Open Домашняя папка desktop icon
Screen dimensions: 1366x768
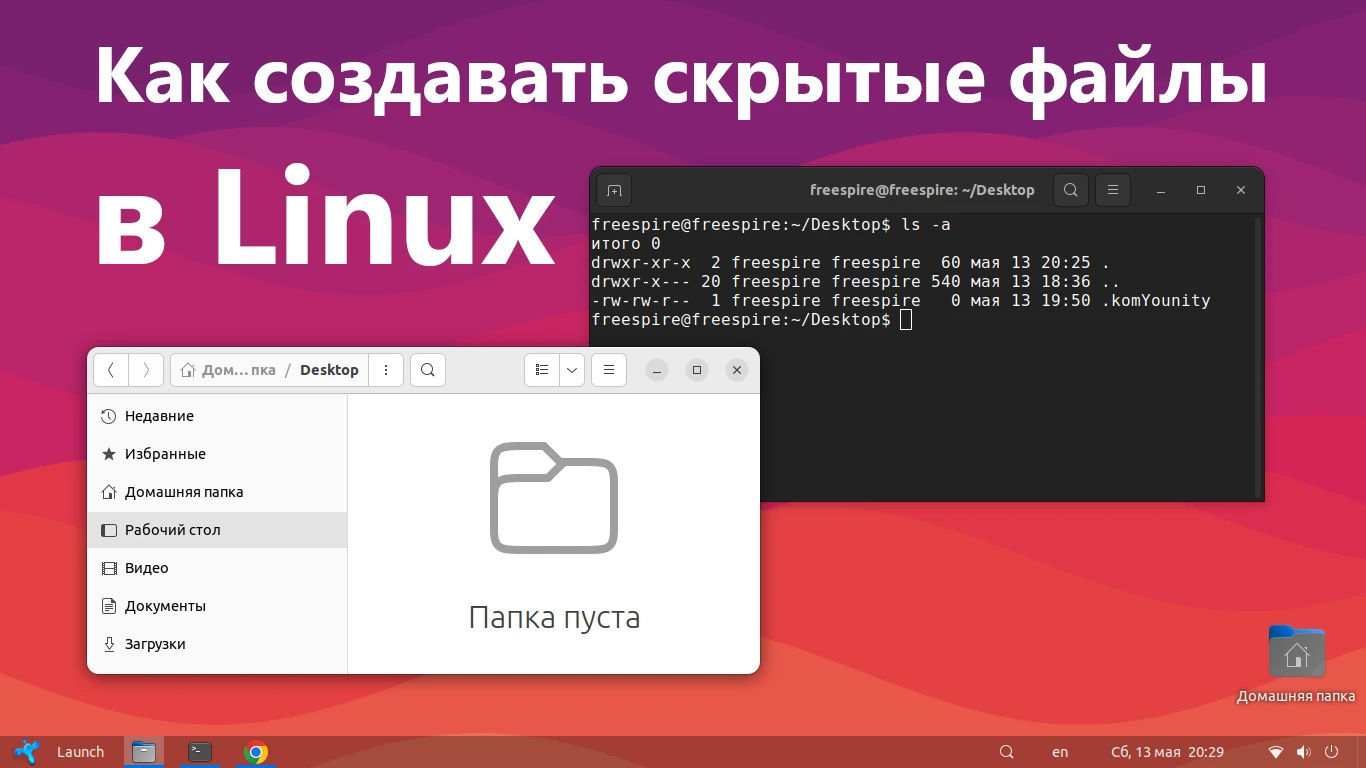[x=1296, y=664]
